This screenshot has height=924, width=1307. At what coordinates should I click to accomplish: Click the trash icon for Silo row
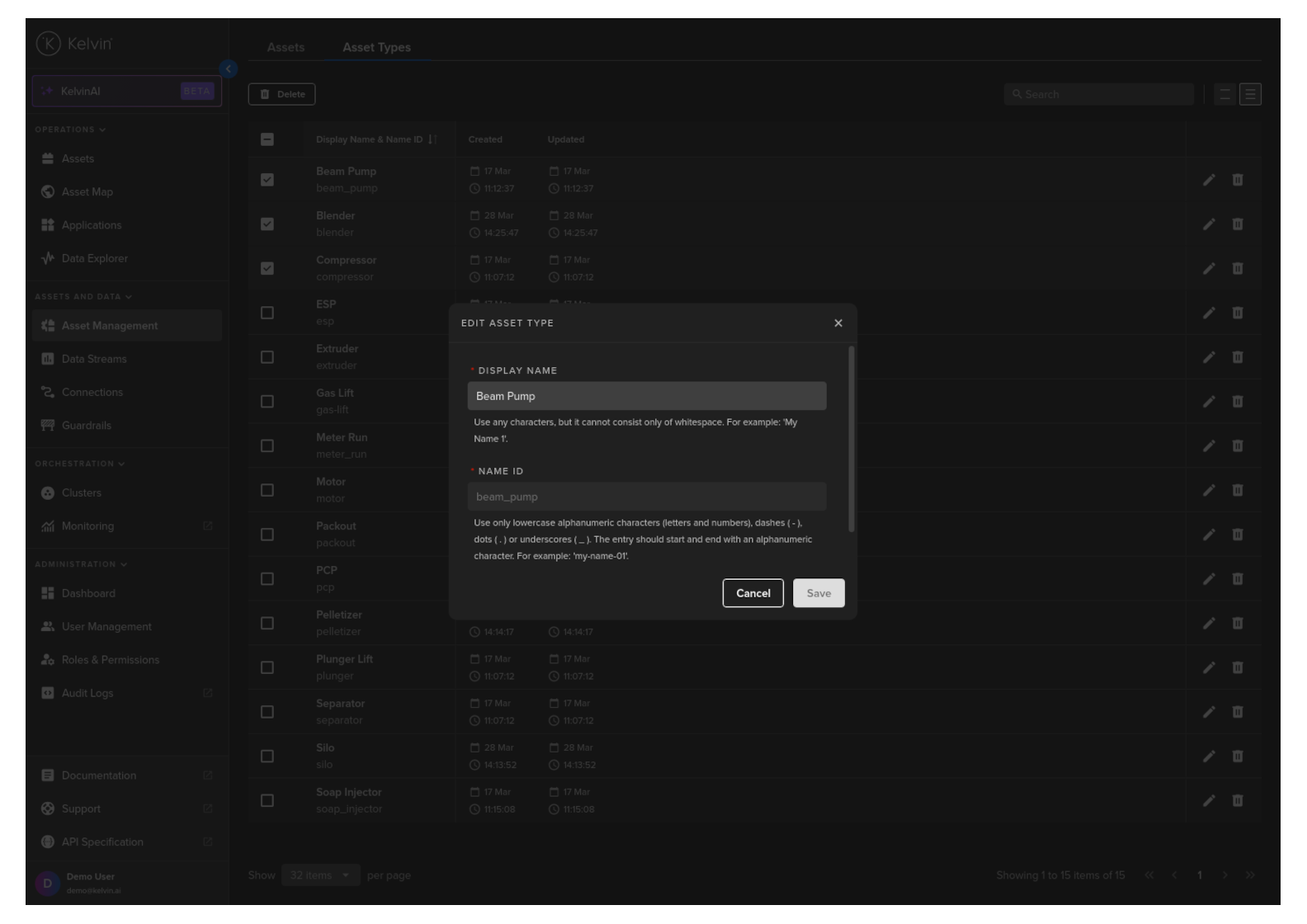tap(1237, 757)
